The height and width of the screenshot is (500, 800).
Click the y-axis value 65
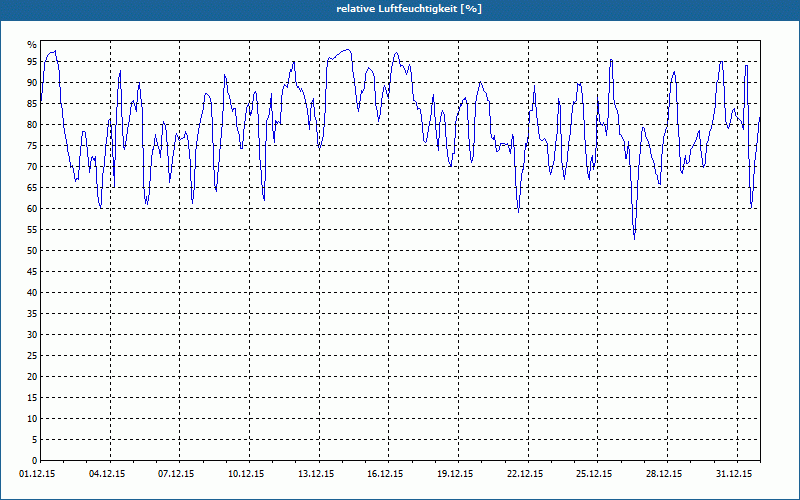tap(32, 188)
